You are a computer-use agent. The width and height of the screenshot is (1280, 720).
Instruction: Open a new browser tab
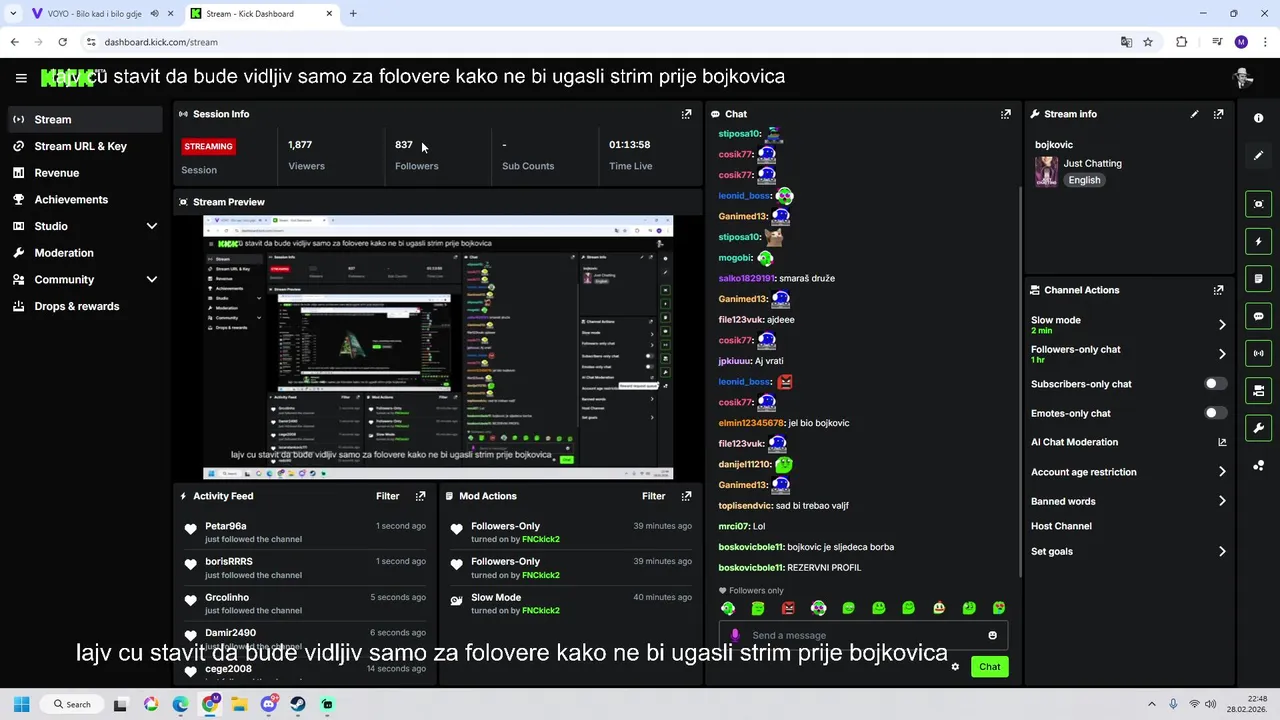click(x=353, y=14)
